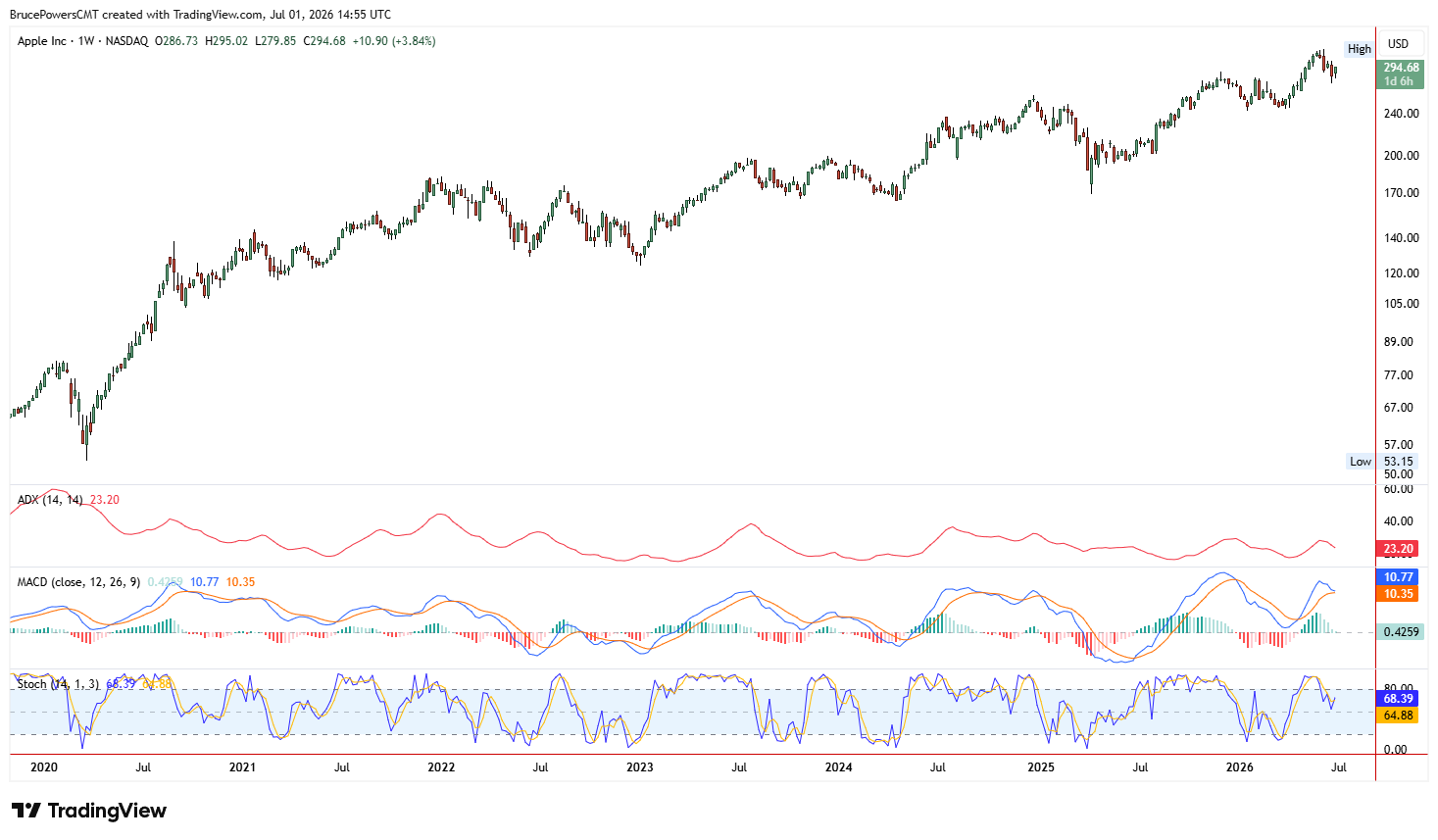Click the change value +10.90 (+3.84%)
This screenshot has width=1438, height=840.
(394, 41)
